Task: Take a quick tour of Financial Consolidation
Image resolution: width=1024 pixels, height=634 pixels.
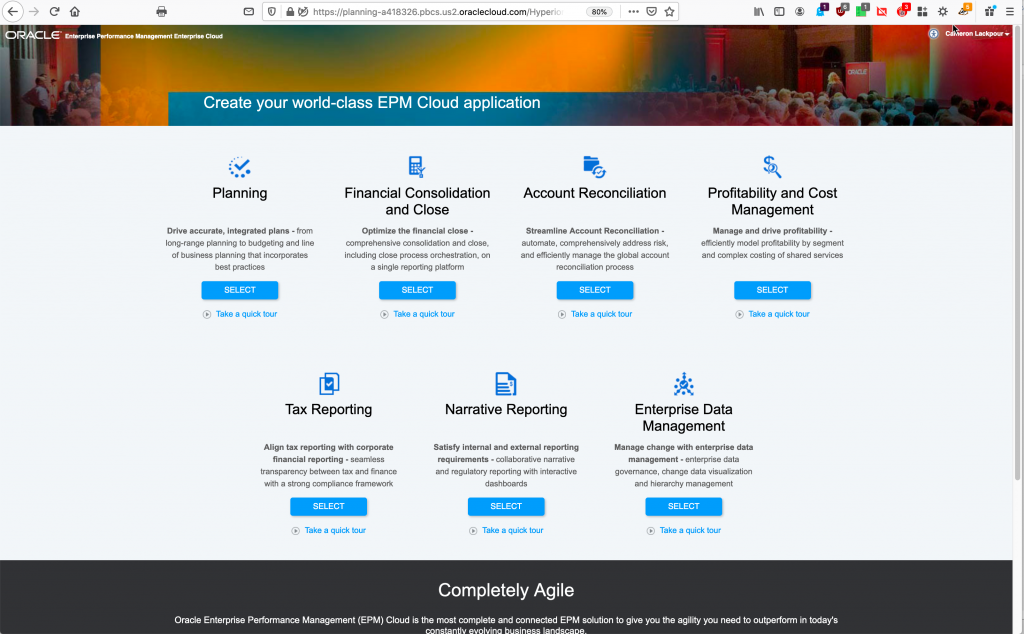Action: point(424,314)
